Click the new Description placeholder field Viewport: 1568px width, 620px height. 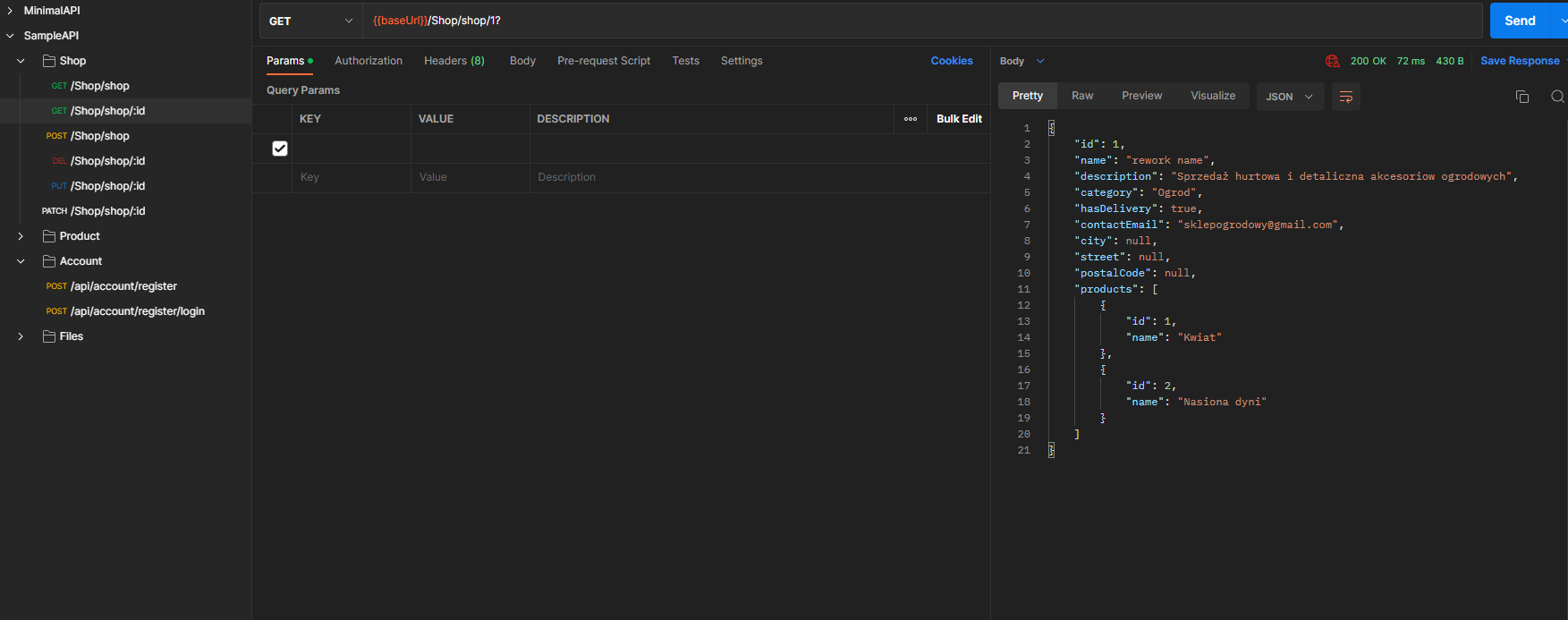coord(759,177)
